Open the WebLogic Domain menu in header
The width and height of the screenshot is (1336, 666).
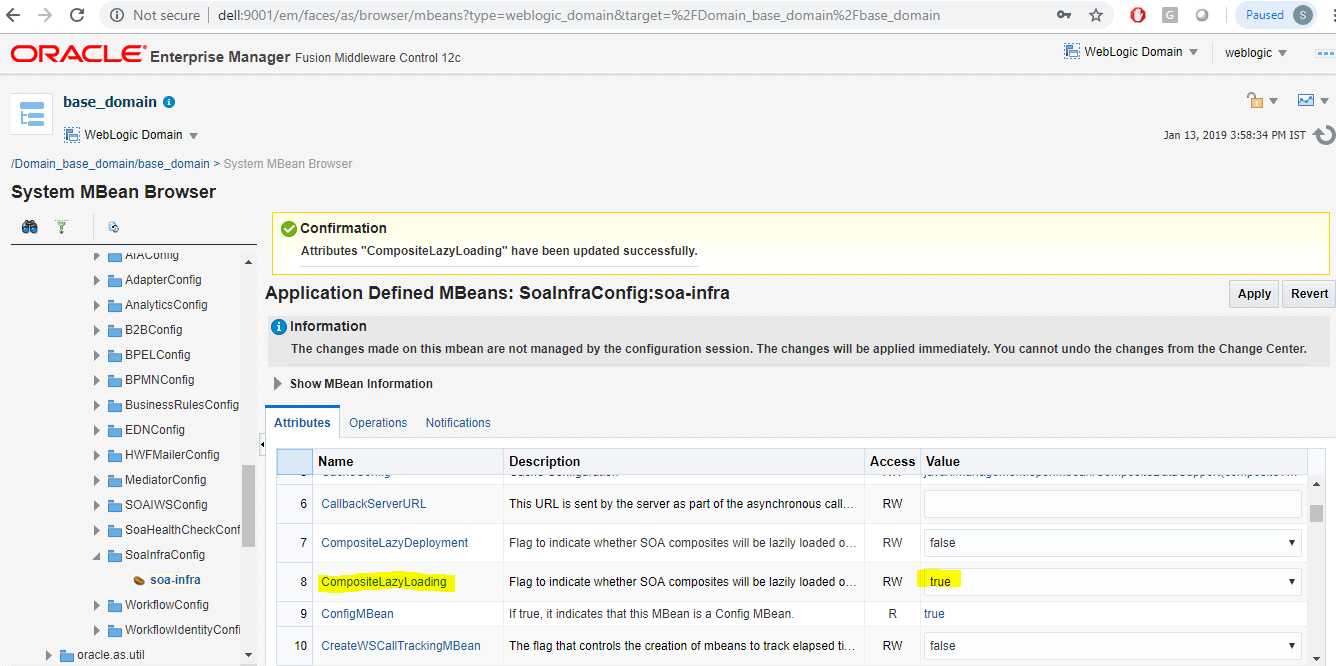[x=1130, y=52]
